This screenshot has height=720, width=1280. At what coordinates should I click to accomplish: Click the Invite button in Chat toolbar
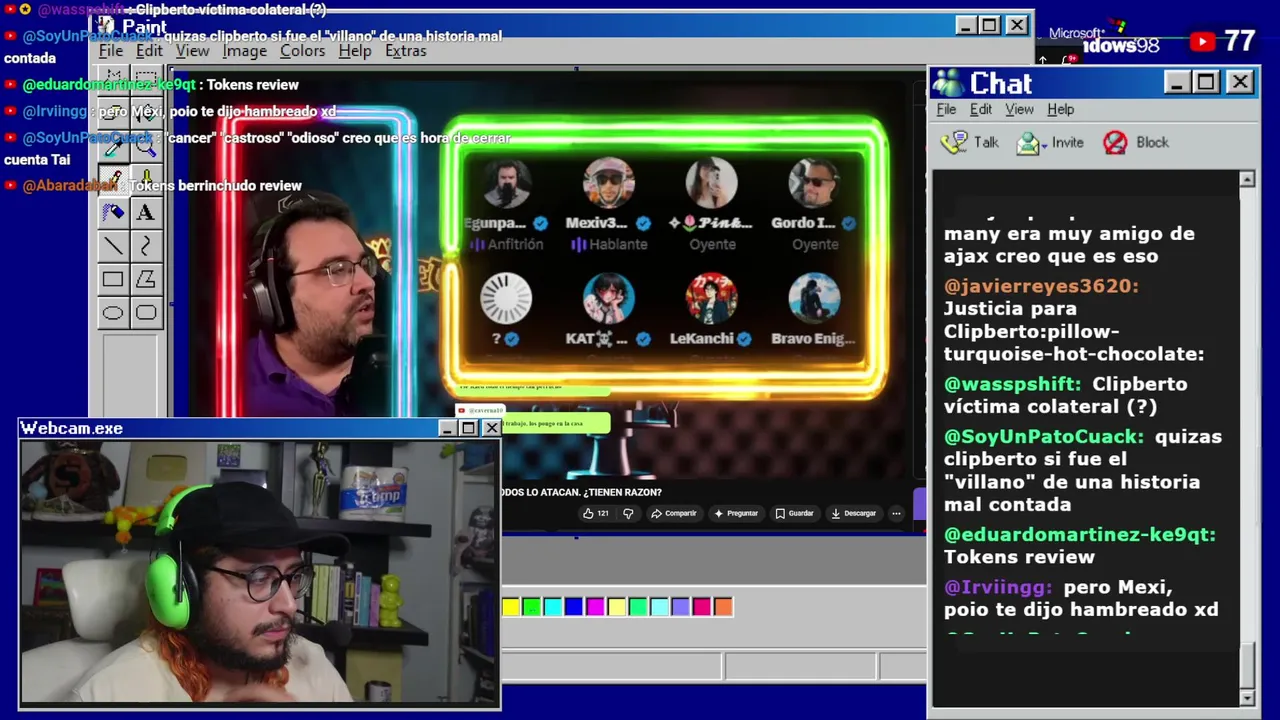(1050, 143)
